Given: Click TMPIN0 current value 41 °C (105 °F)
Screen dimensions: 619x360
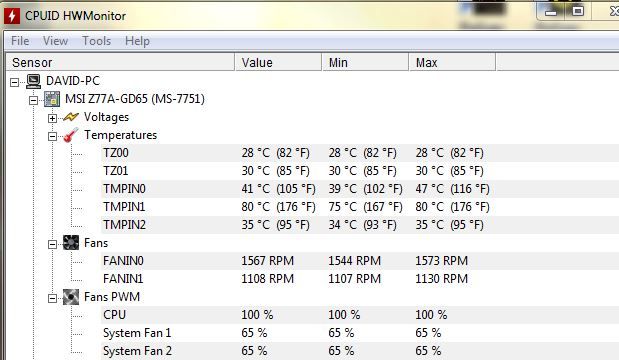Looking at the screenshot, I should 278,189.
